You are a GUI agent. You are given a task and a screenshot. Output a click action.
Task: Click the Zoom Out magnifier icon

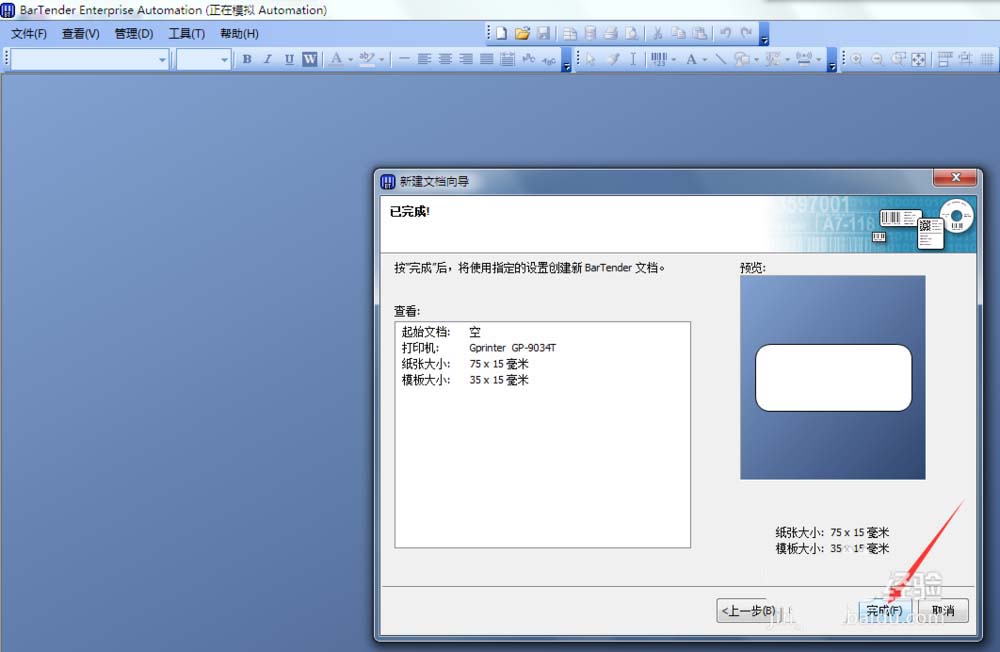[878, 59]
